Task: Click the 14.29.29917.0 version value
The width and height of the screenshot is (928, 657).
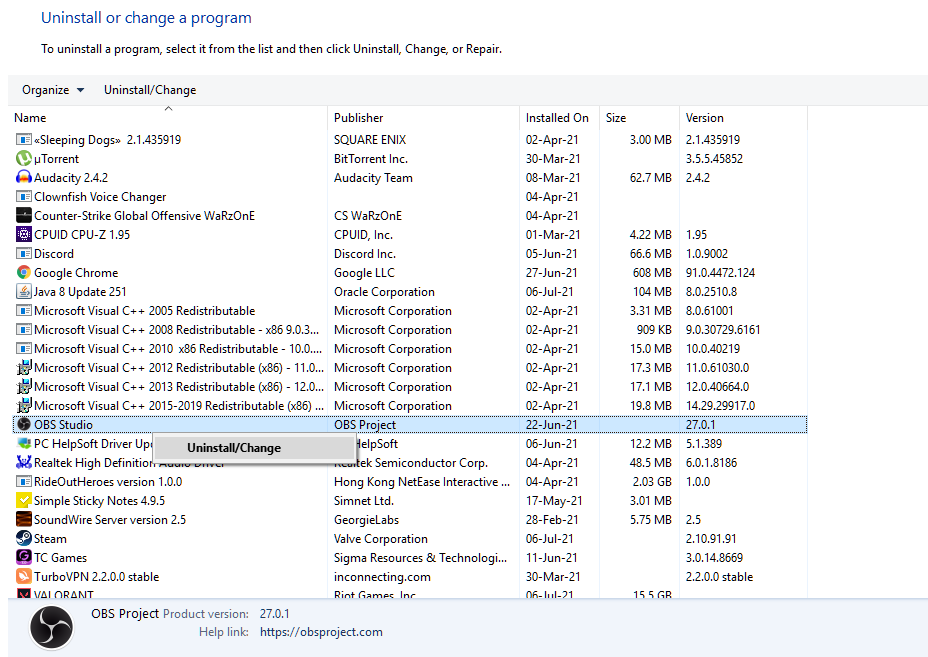Action: [720, 405]
